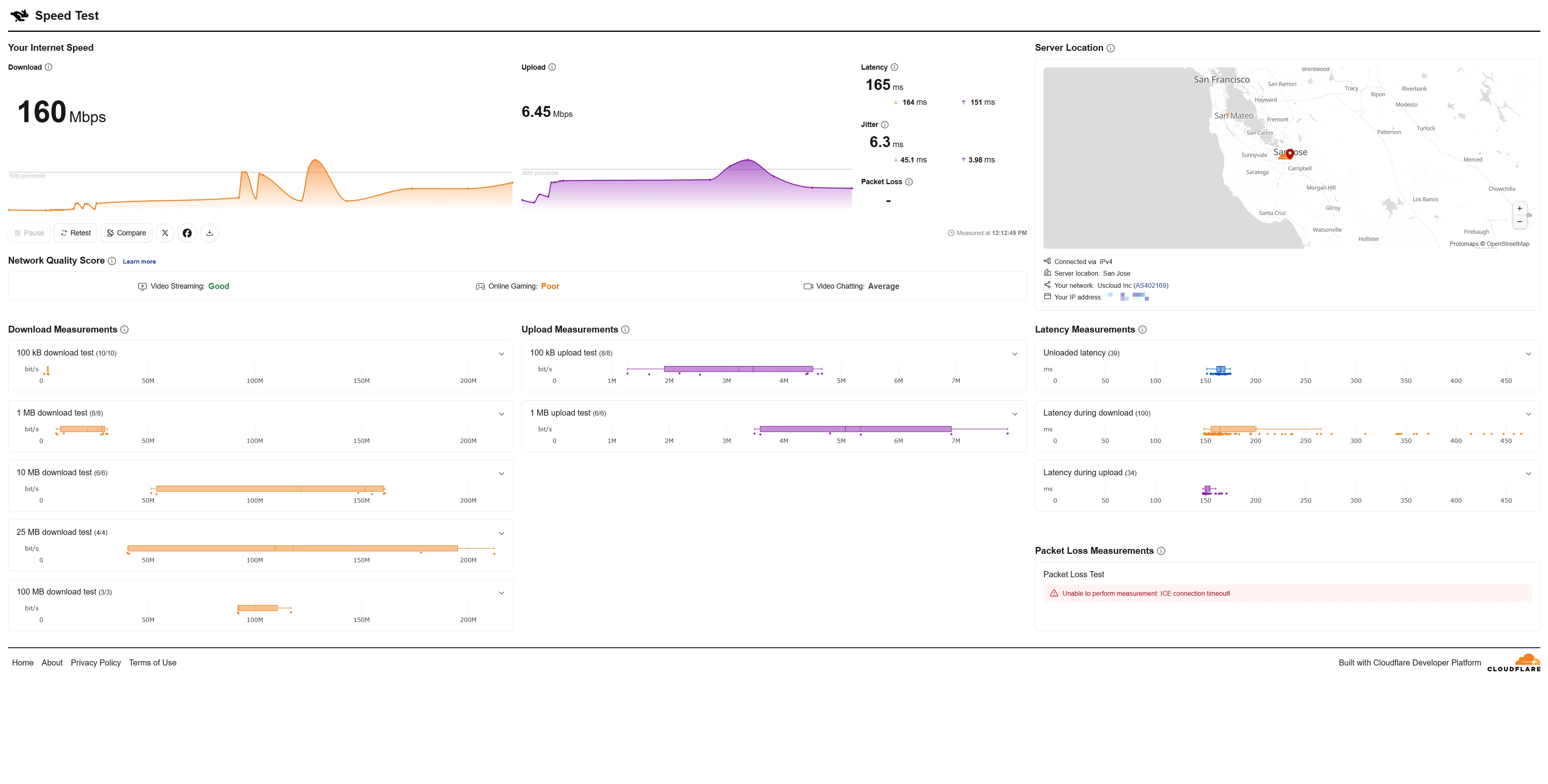Click the Compare button
The width and height of the screenshot is (1548, 784).
coord(126,233)
